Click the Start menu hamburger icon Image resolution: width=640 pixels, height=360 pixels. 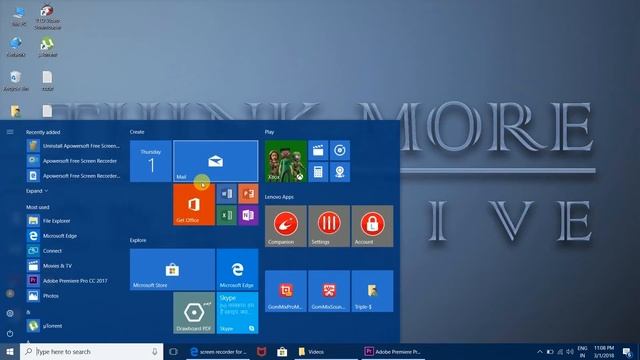tap(10, 132)
